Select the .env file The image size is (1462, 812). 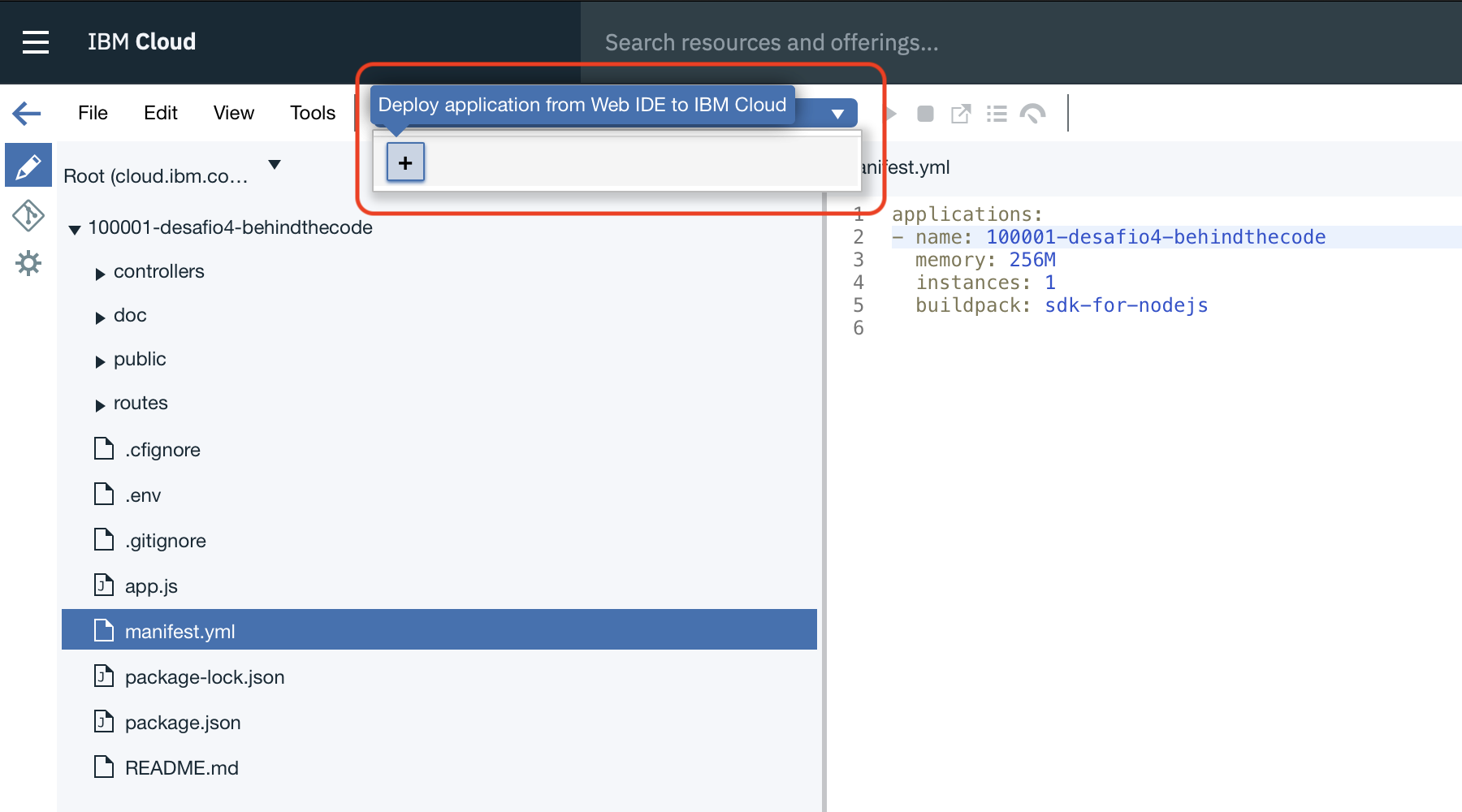coord(143,495)
